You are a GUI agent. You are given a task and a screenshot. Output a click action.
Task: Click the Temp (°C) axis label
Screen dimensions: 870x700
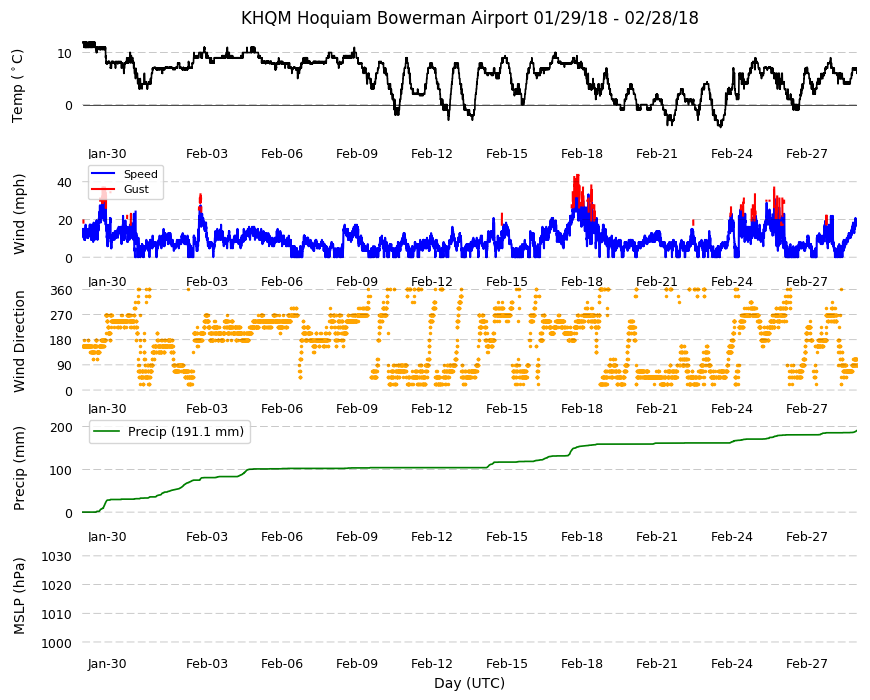[x=18, y=86]
